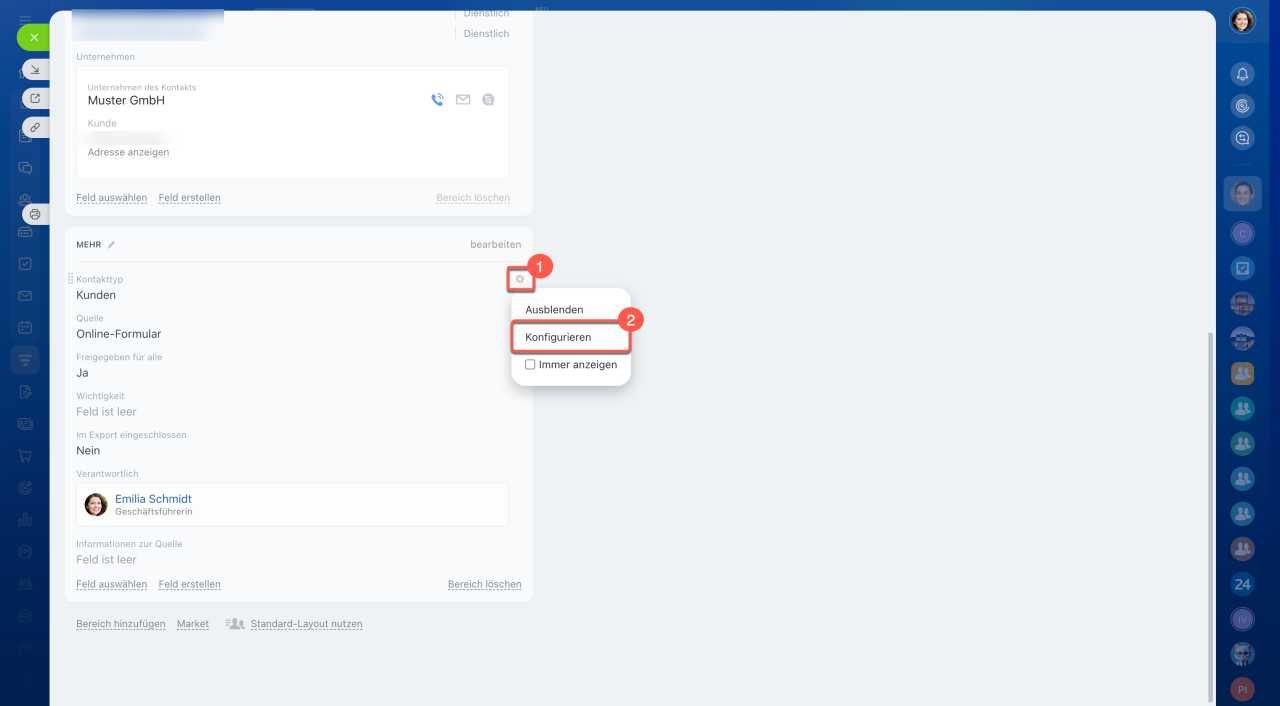Viewport: 1280px width, 706px height.
Task: Click 'Feld erstellen' under Unternehmen section
Action: pyautogui.click(x=190, y=198)
